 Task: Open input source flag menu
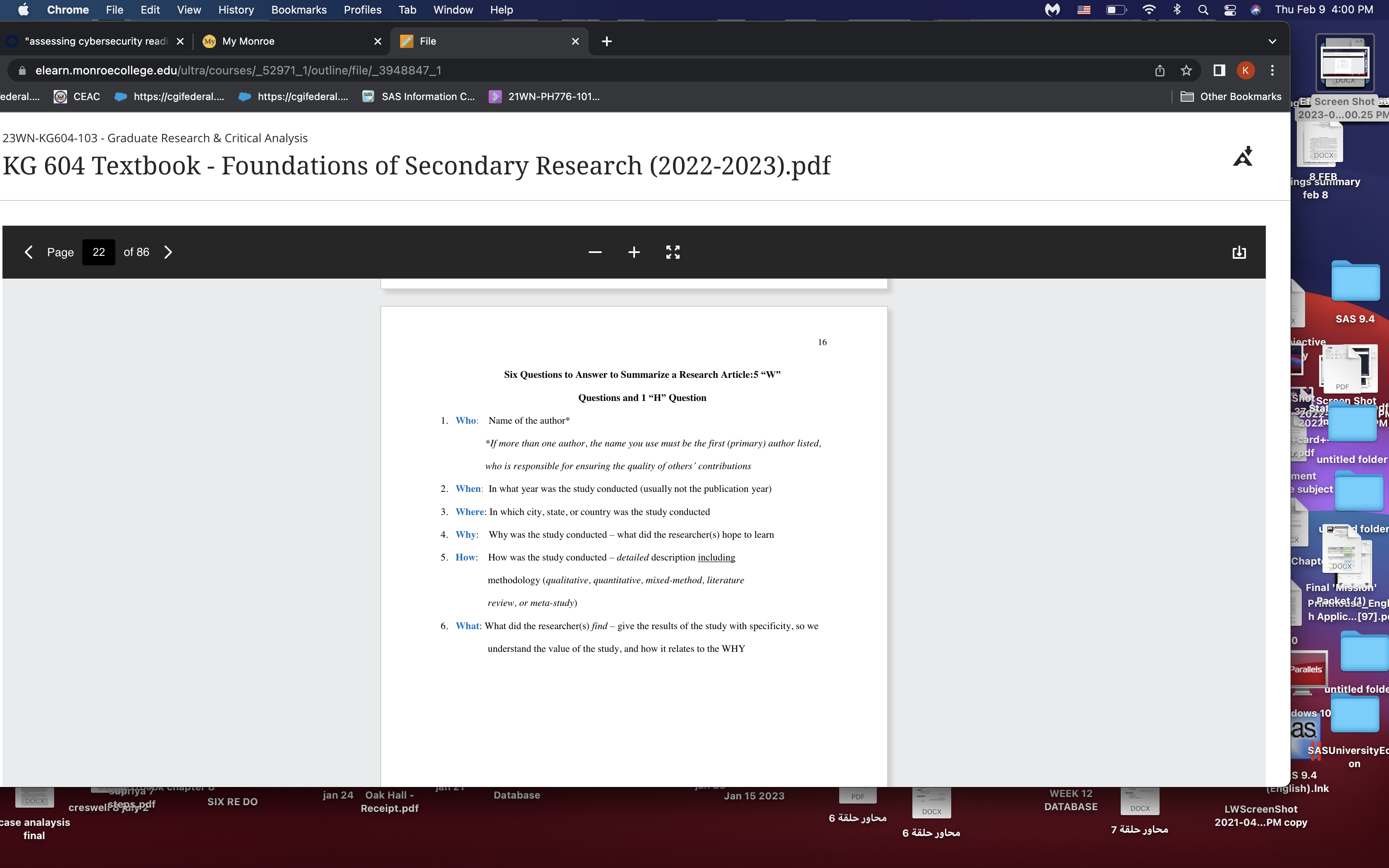coord(1084,10)
